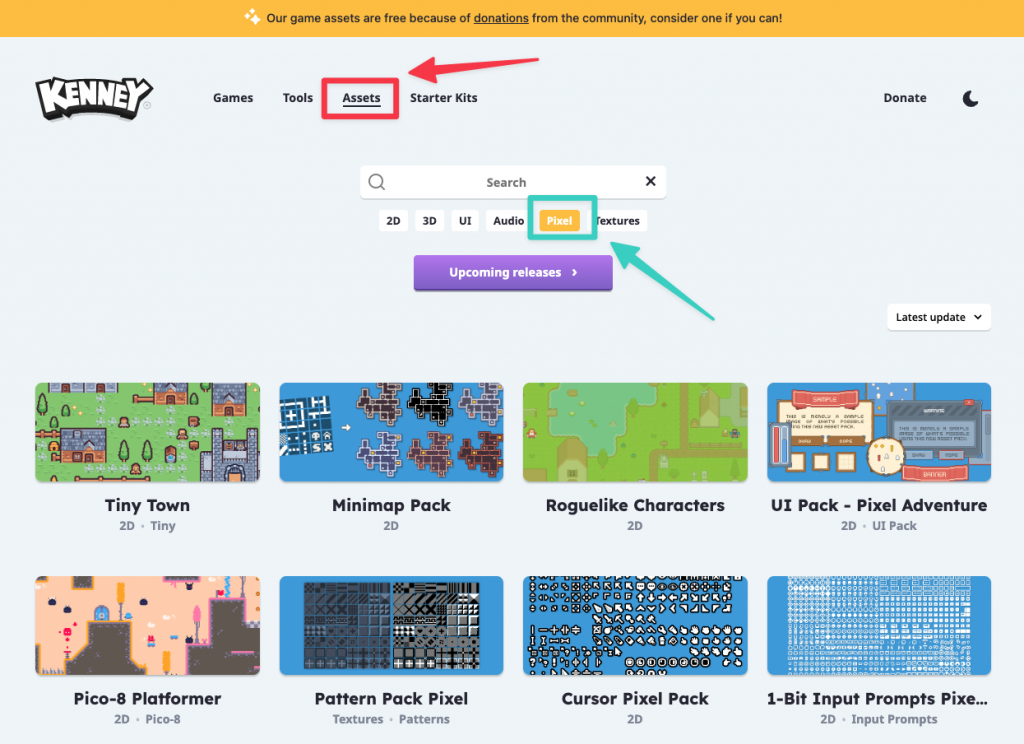
Task: Click the Pattern Pack Pixel title
Action: (x=391, y=698)
